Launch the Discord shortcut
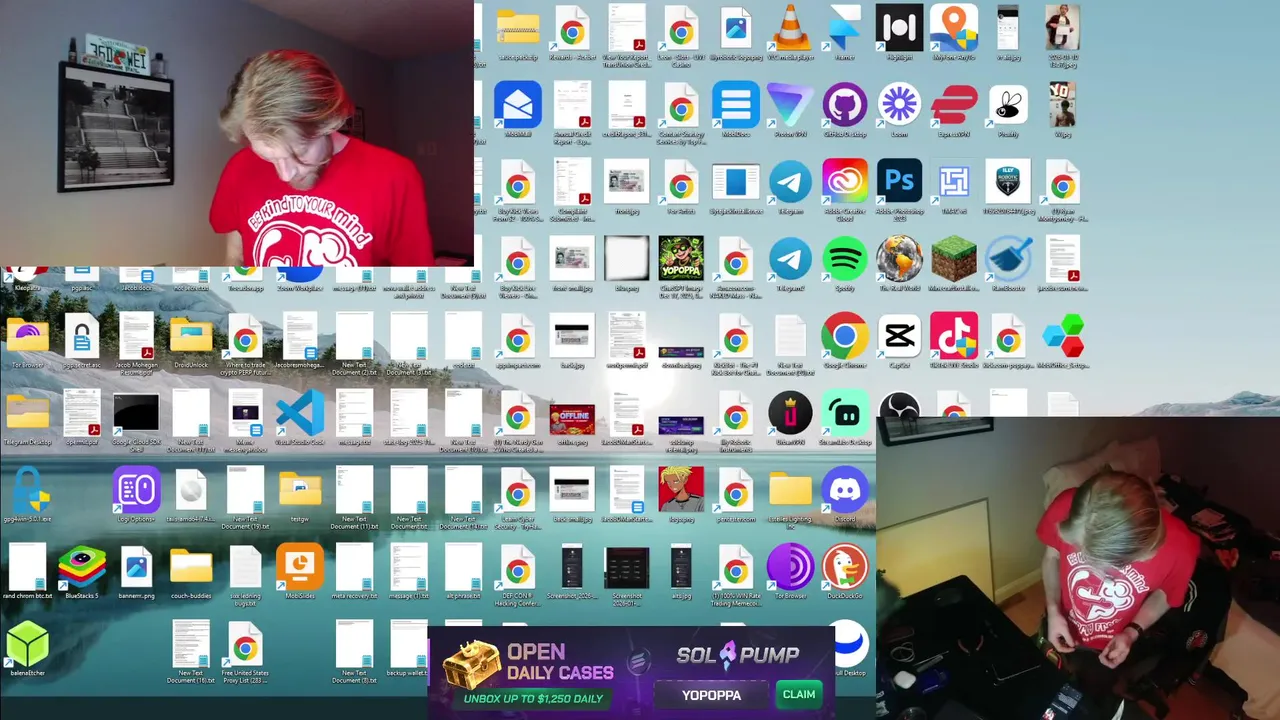This screenshot has height=720, width=1280. pyautogui.click(x=845, y=490)
